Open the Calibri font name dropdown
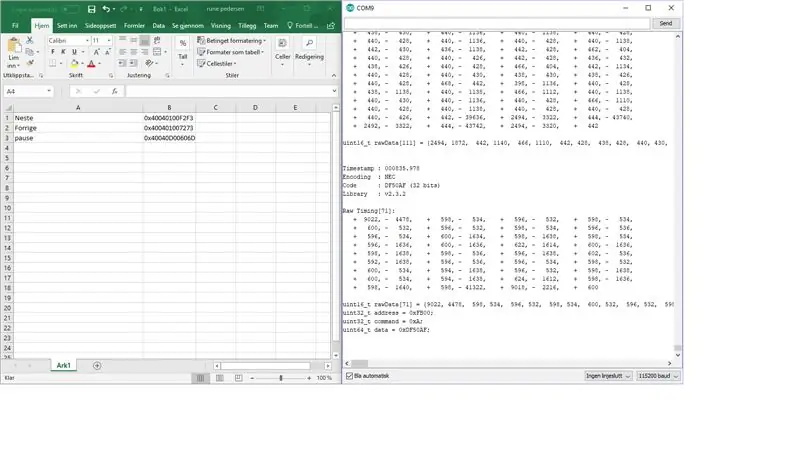This screenshot has width=800, height=465. [x=87, y=40]
